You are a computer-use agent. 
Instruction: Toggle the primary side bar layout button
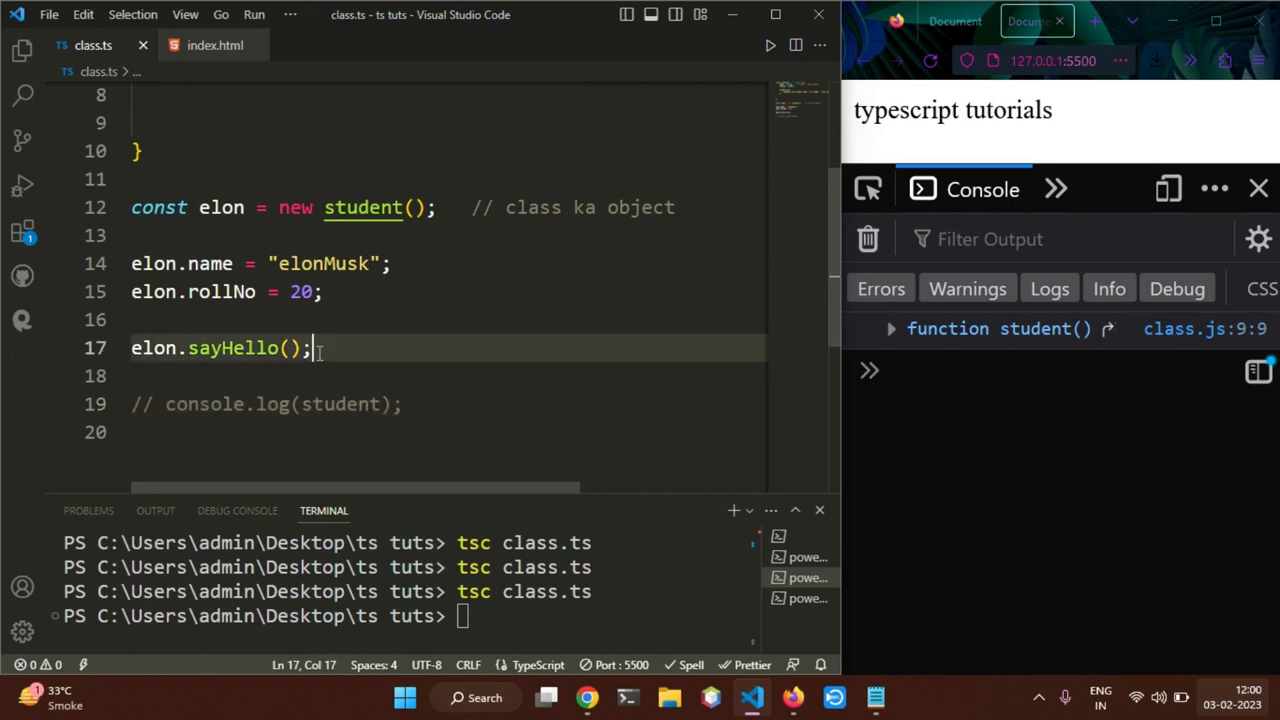click(x=626, y=15)
